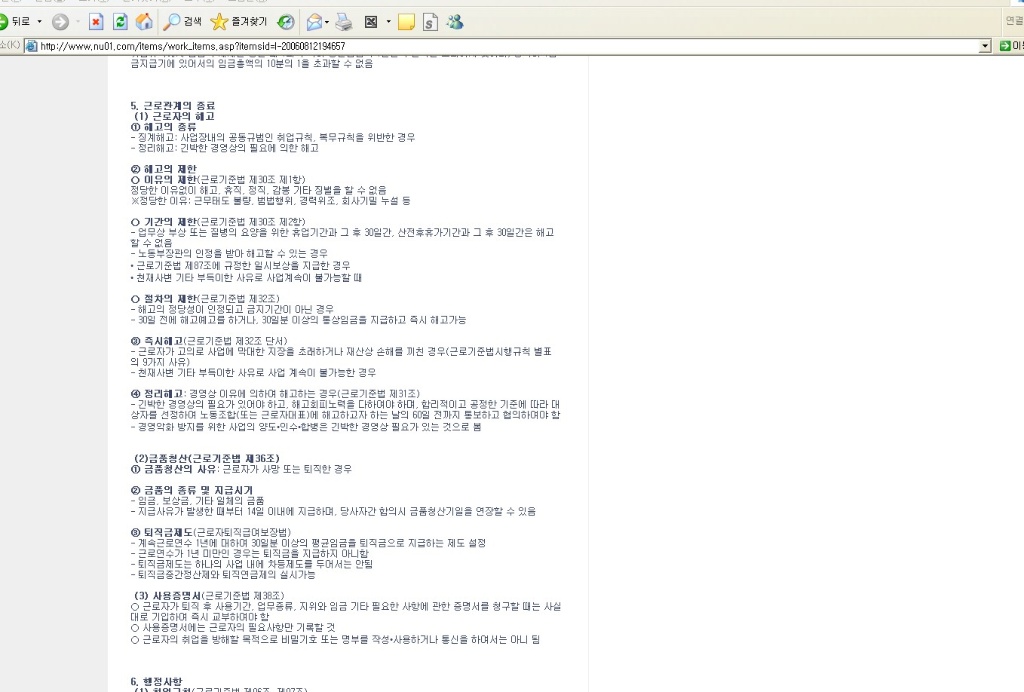Click the address bar URL field
Viewport: 1024px width, 692px height.
pyautogui.click(x=502, y=46)
